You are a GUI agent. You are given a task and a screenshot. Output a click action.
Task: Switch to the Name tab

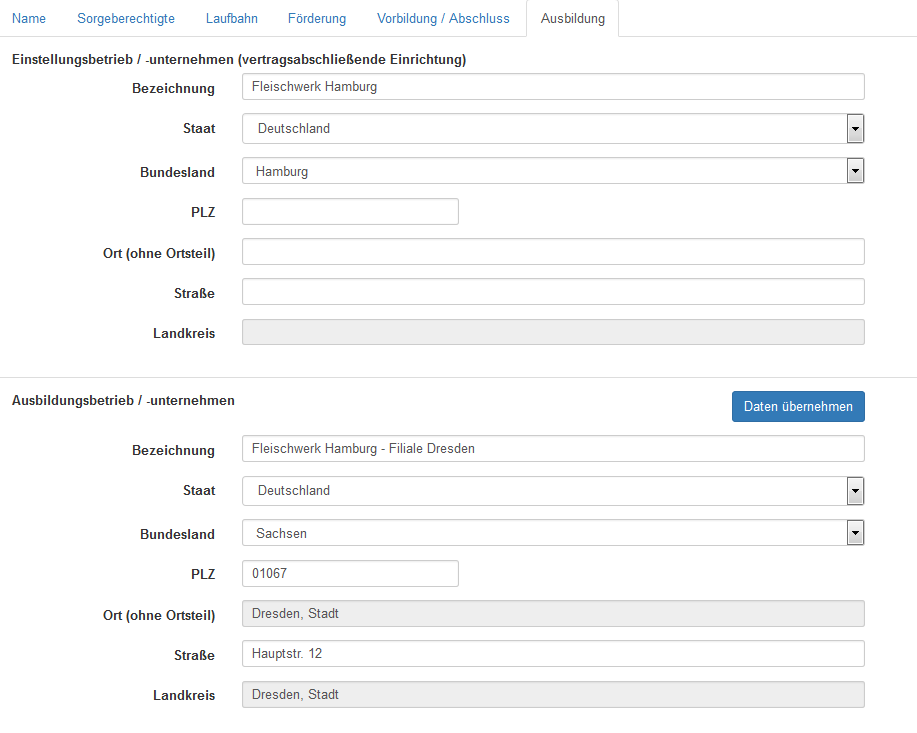click(29, 18)
